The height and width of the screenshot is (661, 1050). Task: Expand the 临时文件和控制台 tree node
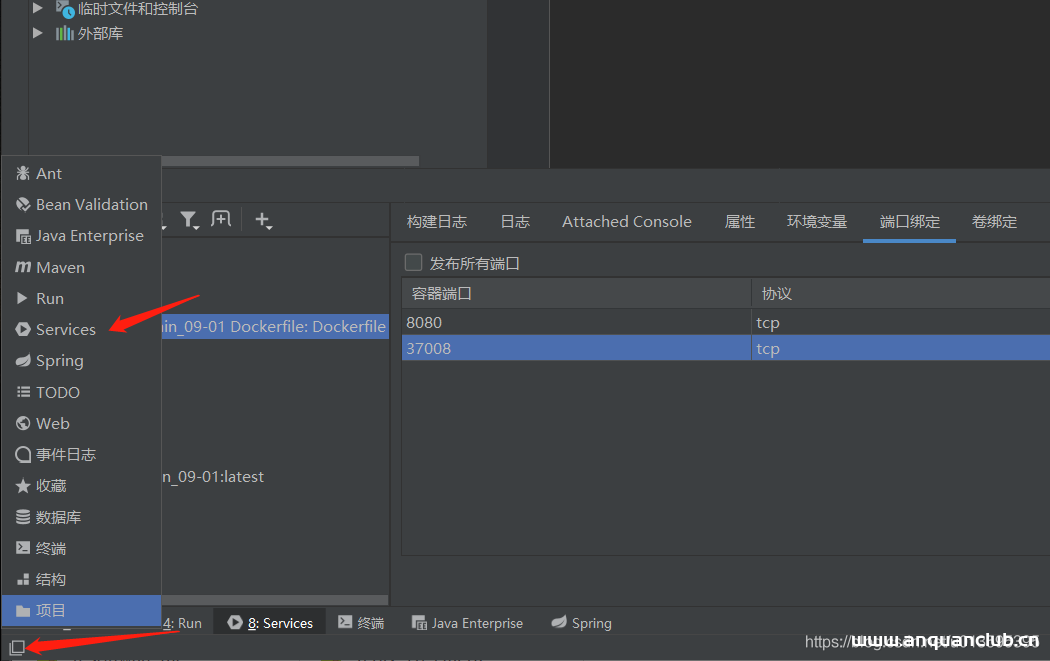38,9
